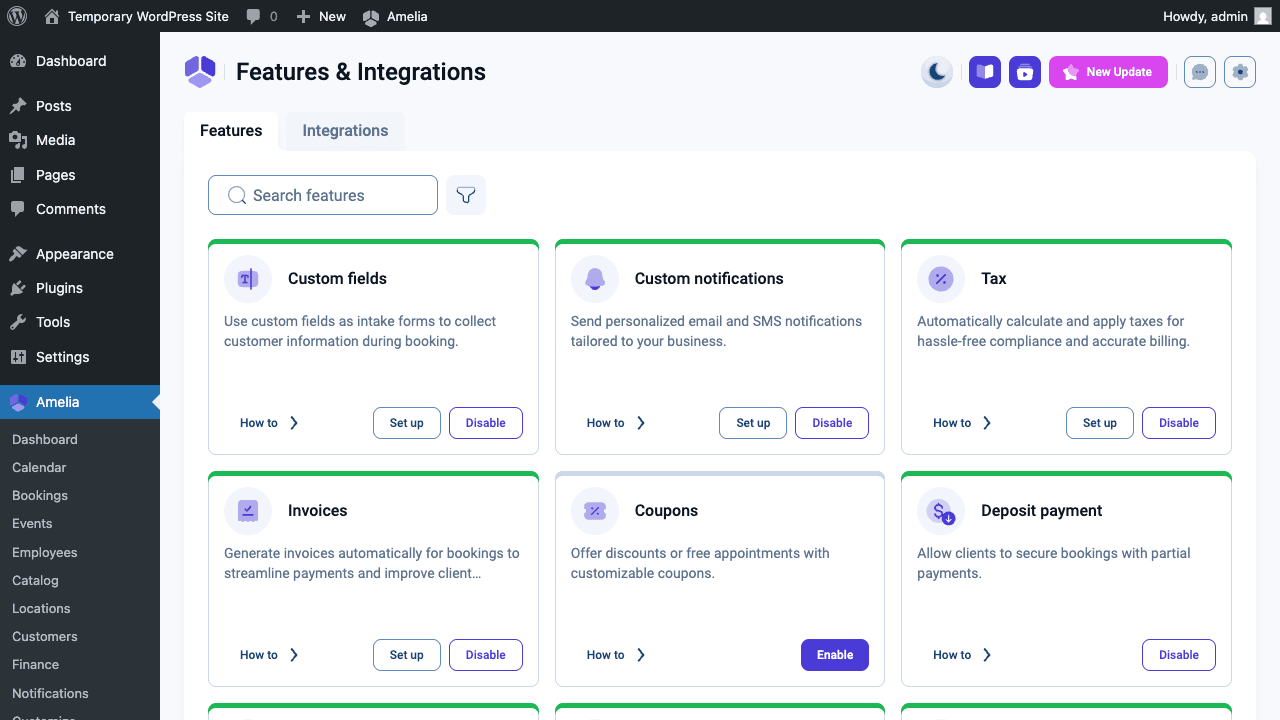Viewport: 1280px width, 720px height.
Task: Click the Invoices card icon
Action: click(248, 511)
